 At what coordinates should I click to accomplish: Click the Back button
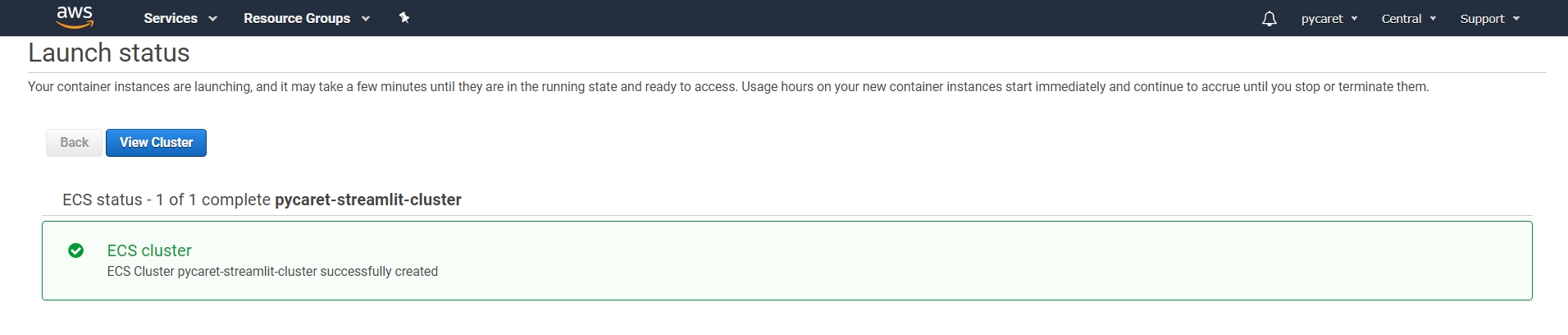click(x=74, y=142)
